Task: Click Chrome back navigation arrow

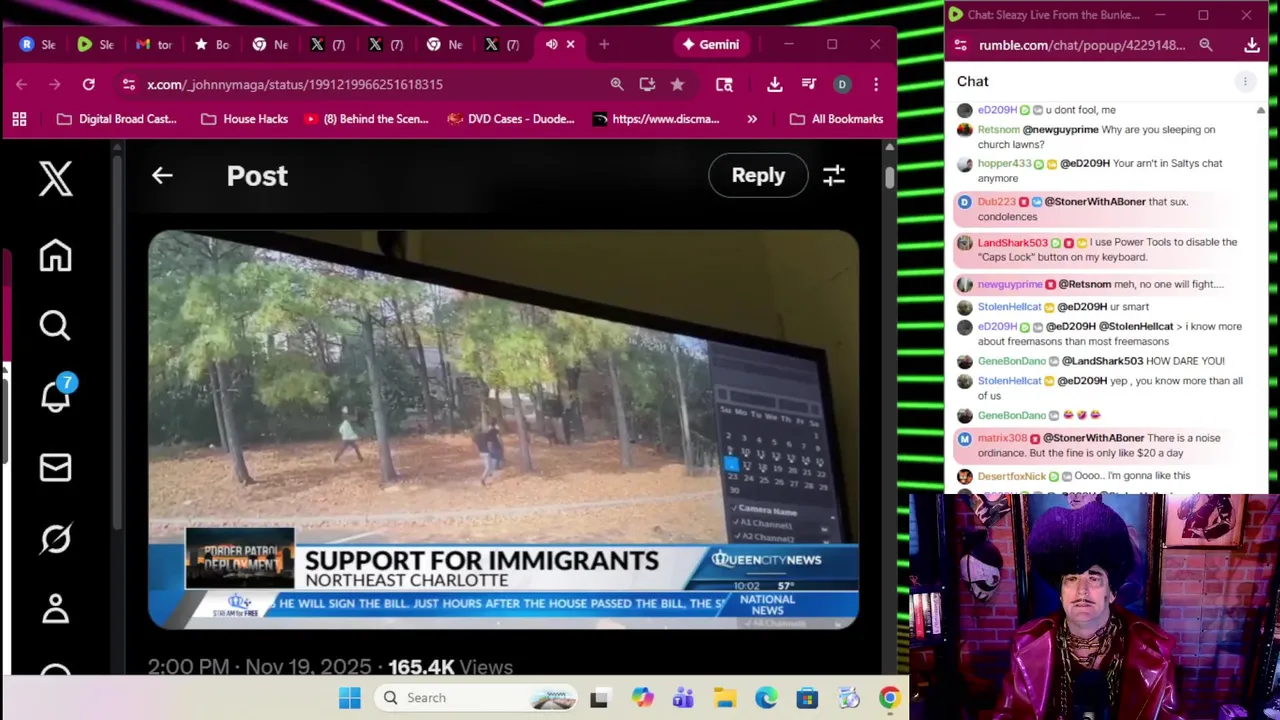Action: point(22,85)
